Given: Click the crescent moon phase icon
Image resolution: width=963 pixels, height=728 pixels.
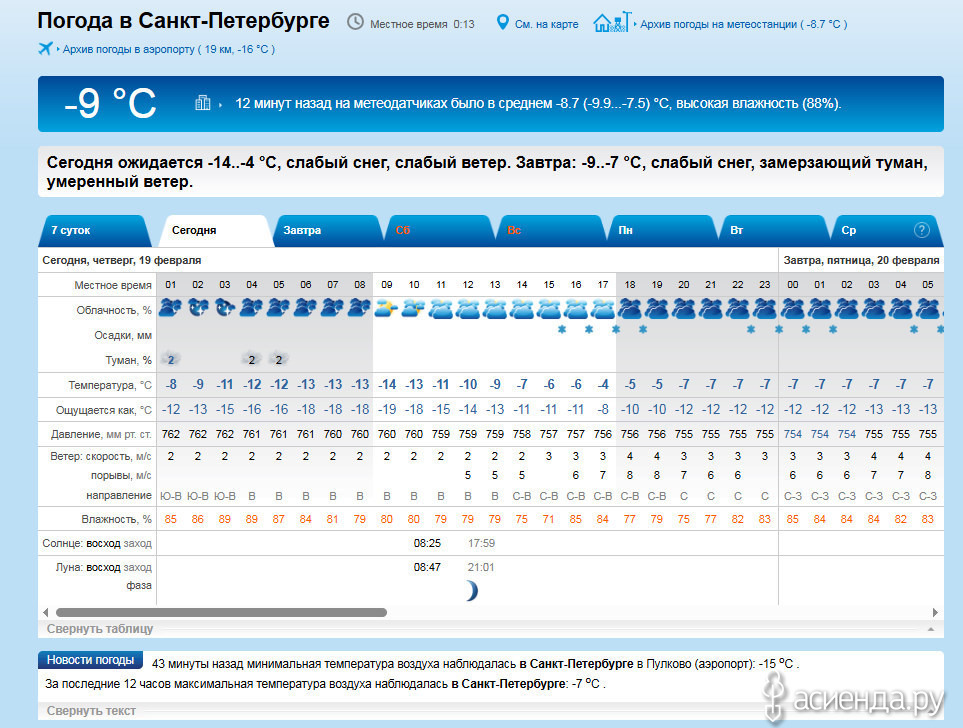Looking at the screenshot, I should pyautogui.click(x=469, y=591).
